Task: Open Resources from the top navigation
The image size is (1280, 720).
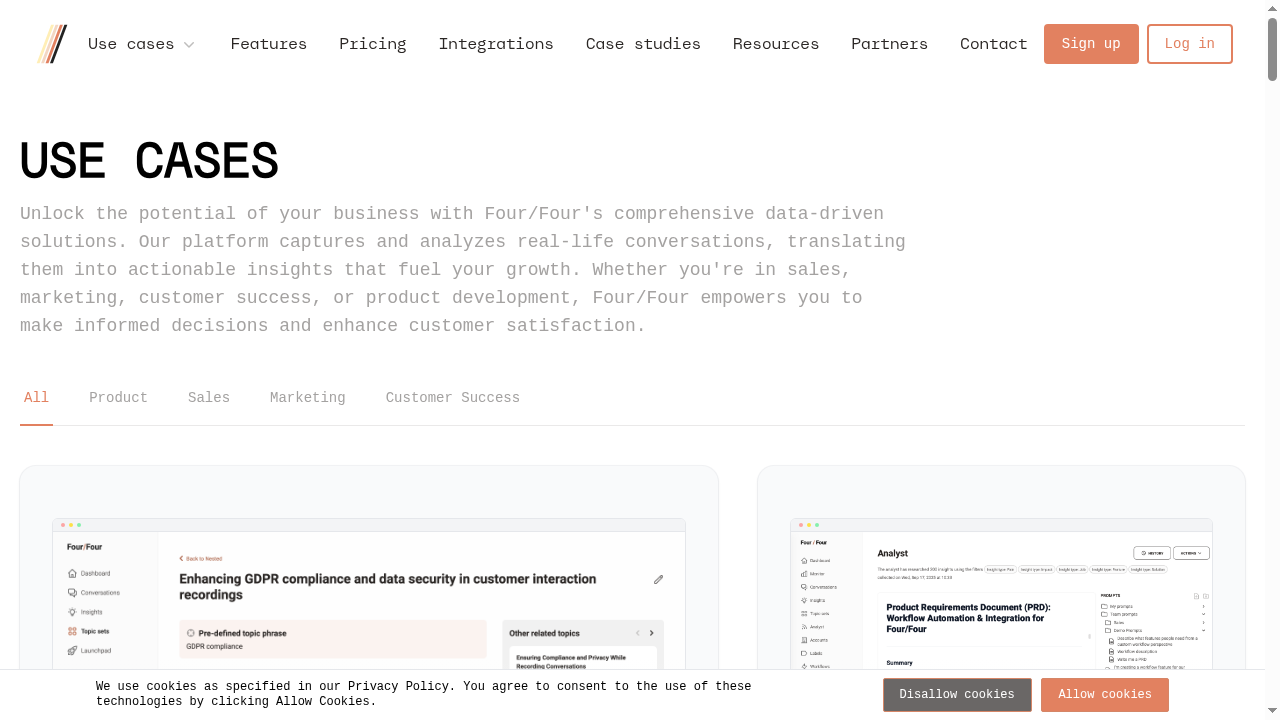Action: [776, 44]
